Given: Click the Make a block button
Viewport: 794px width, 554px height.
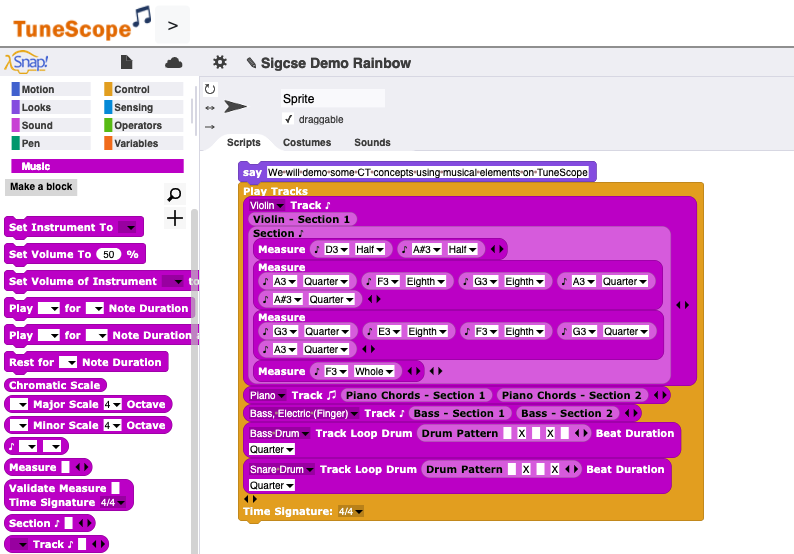Looking at the screenshot, I should tap(41, 187).
